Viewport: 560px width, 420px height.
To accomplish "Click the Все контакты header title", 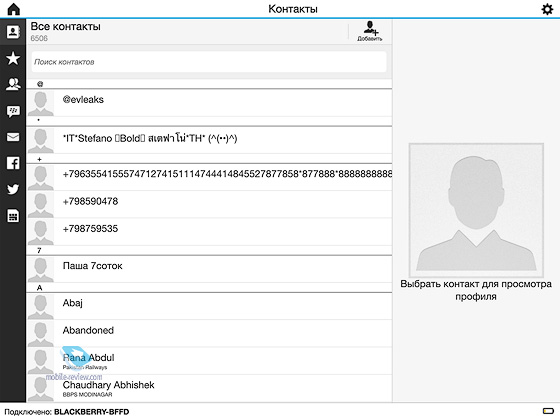I will click(x=66, y=26).
